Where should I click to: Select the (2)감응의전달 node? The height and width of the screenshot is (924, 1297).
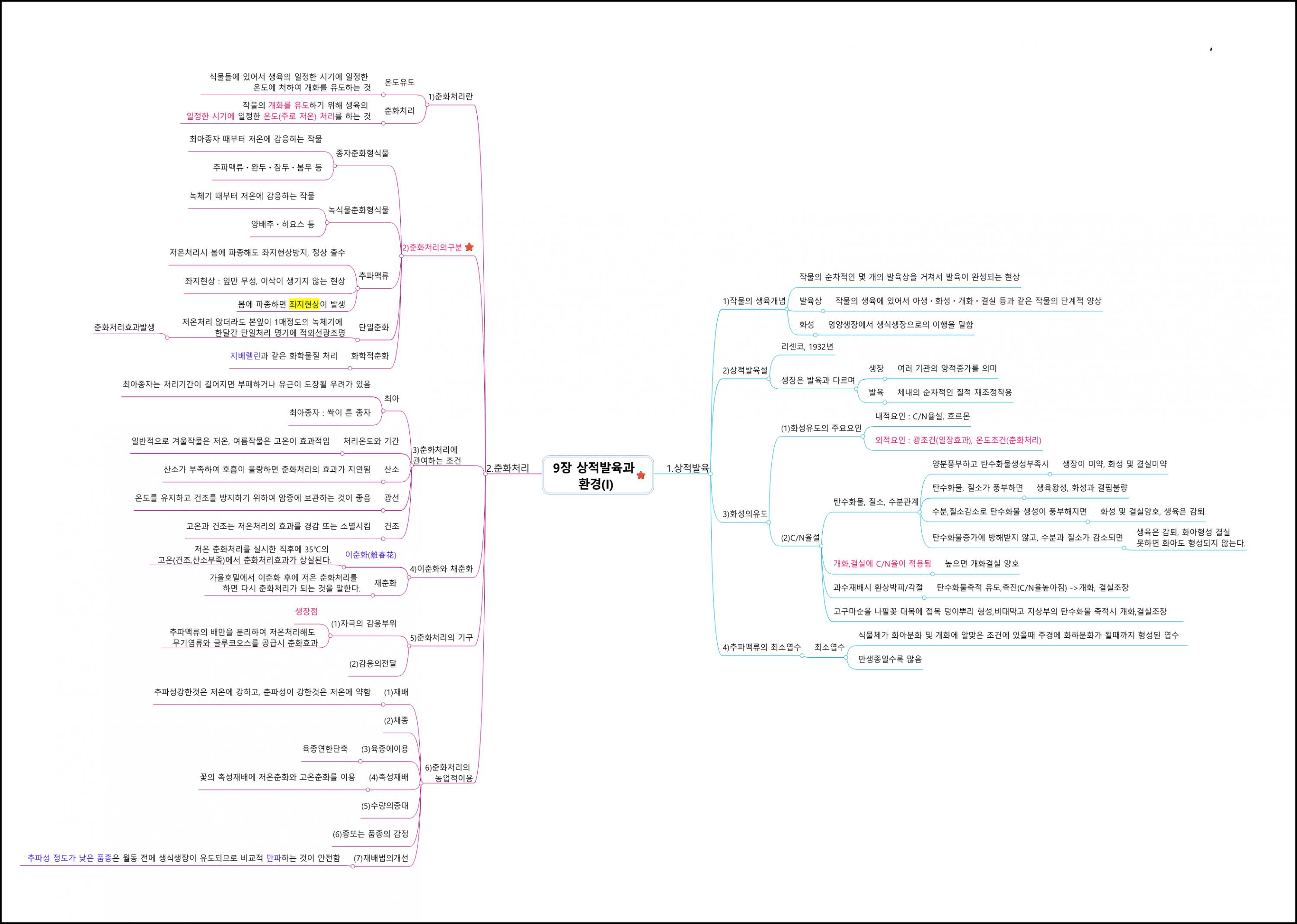click(x=373, y=663)
